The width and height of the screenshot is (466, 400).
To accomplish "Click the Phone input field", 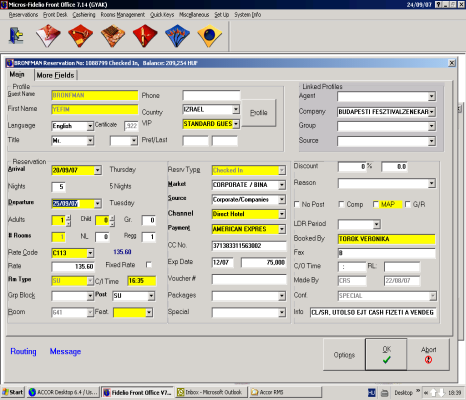I will (x=211, y=96).
